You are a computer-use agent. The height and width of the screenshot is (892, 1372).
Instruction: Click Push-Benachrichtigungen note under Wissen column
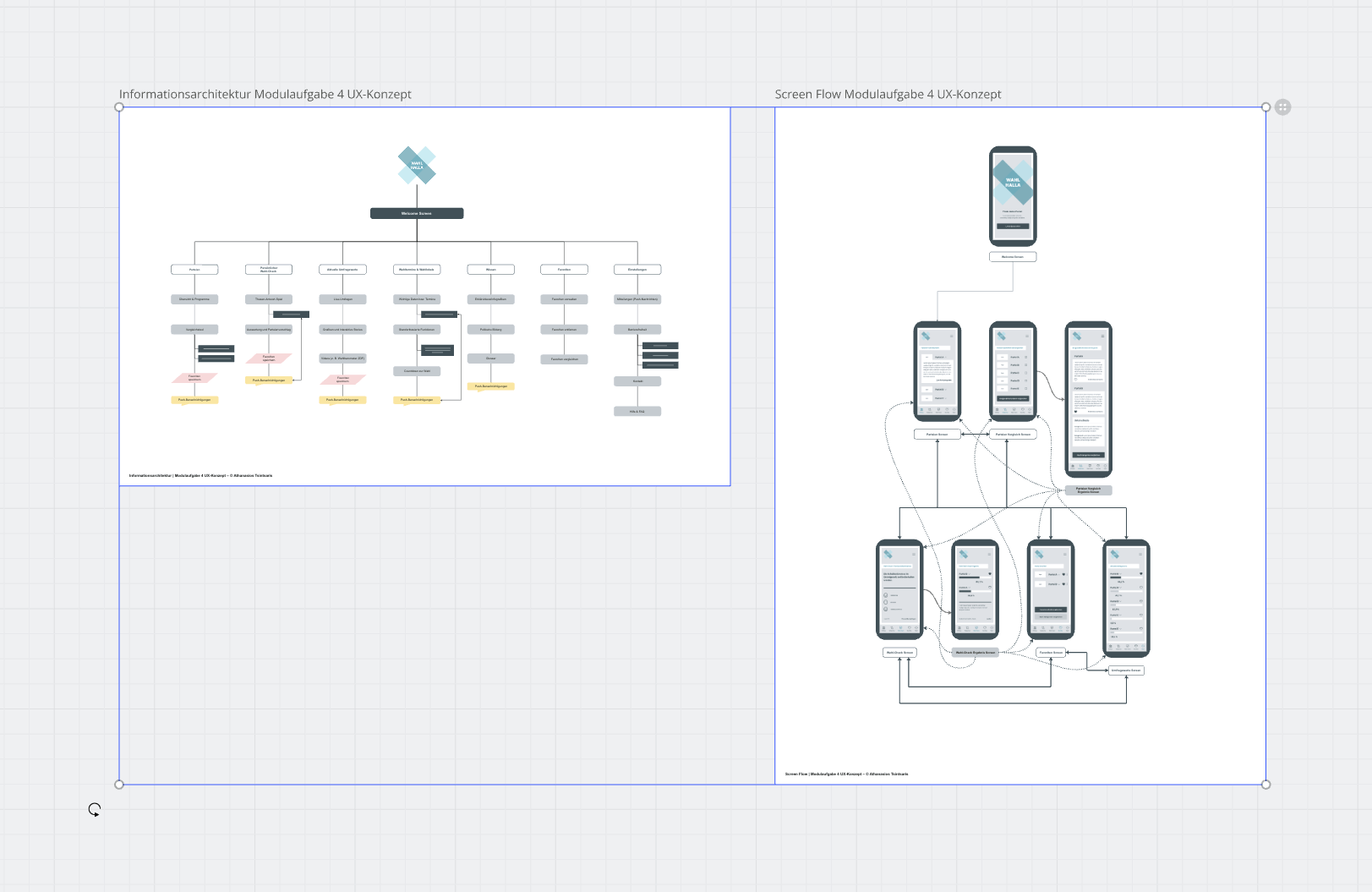491,386
